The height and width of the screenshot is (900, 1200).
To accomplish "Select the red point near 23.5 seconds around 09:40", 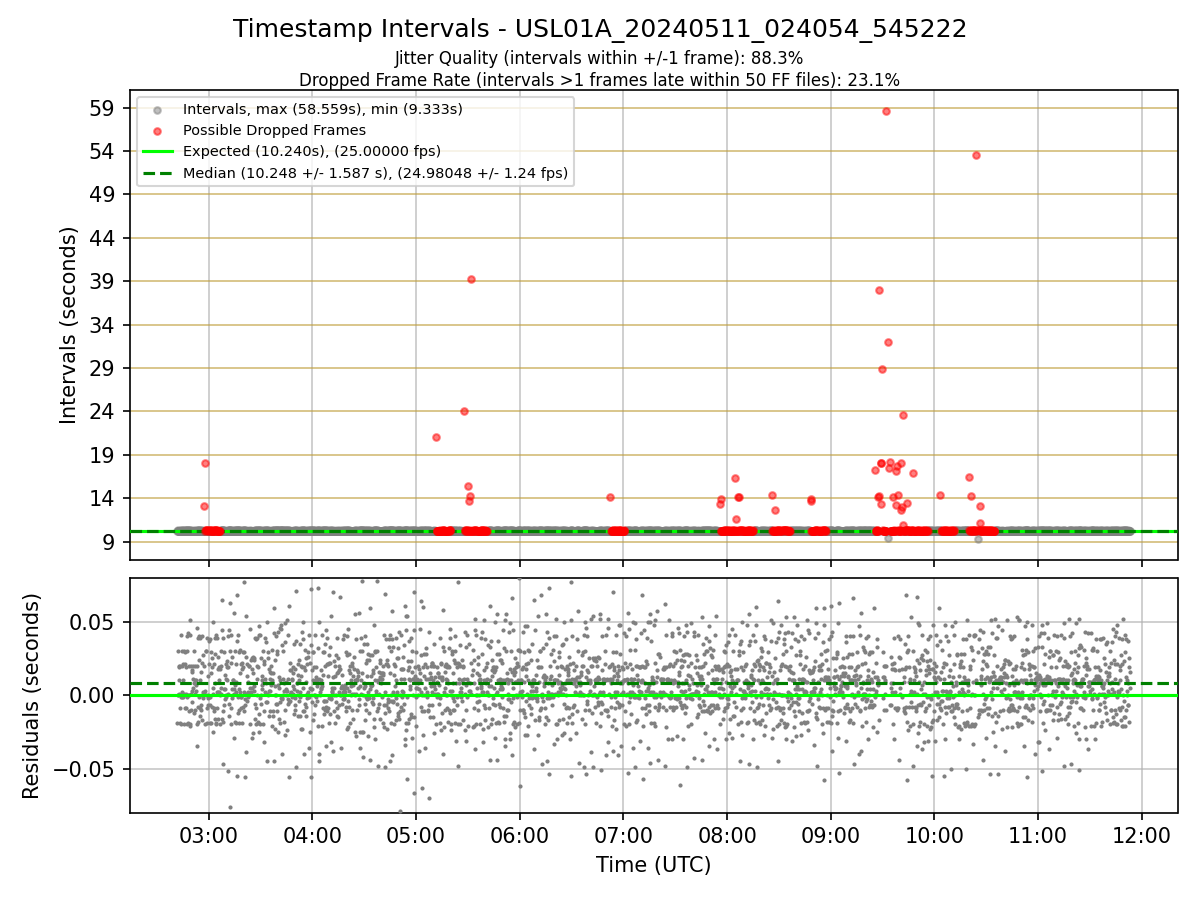I will click(x=903, y=415).
